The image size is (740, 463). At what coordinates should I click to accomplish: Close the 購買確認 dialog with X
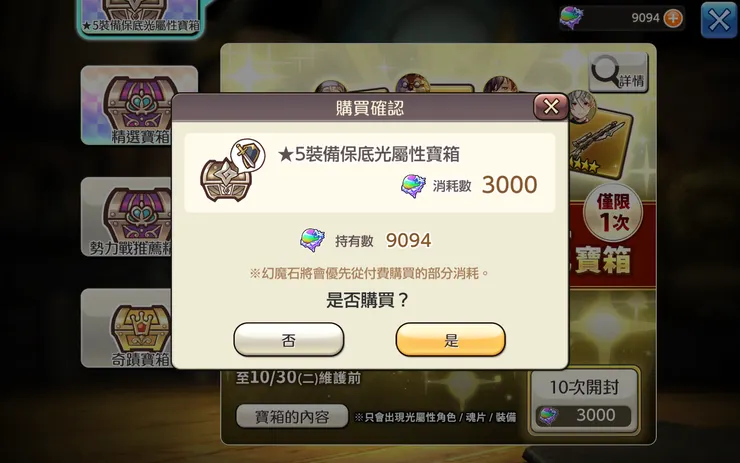(550, 107)
